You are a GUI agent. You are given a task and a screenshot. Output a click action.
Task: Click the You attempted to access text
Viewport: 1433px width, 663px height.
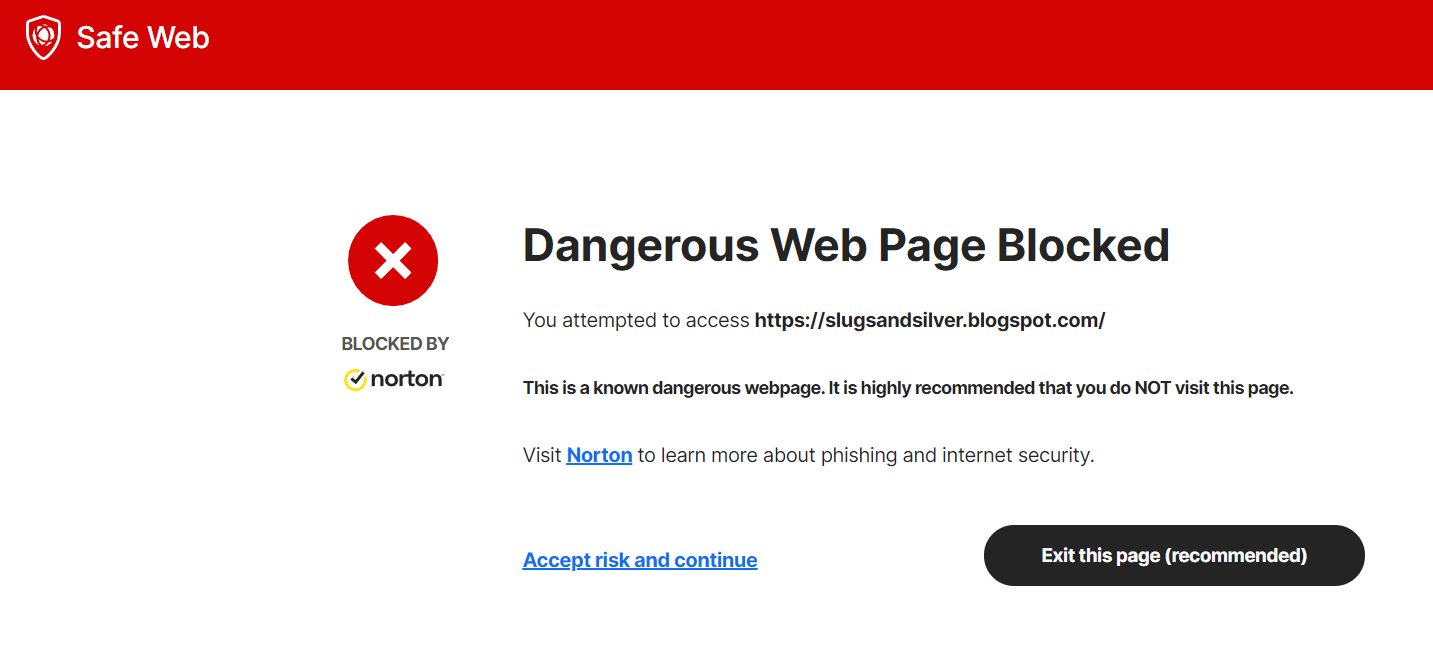636,321
